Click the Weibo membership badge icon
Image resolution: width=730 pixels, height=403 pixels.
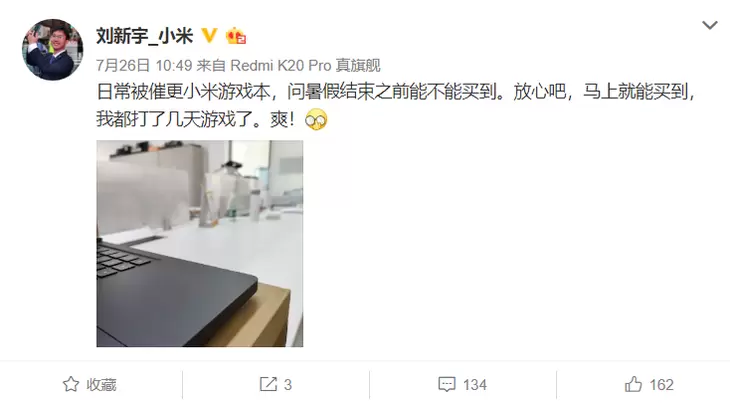[236, 36]
